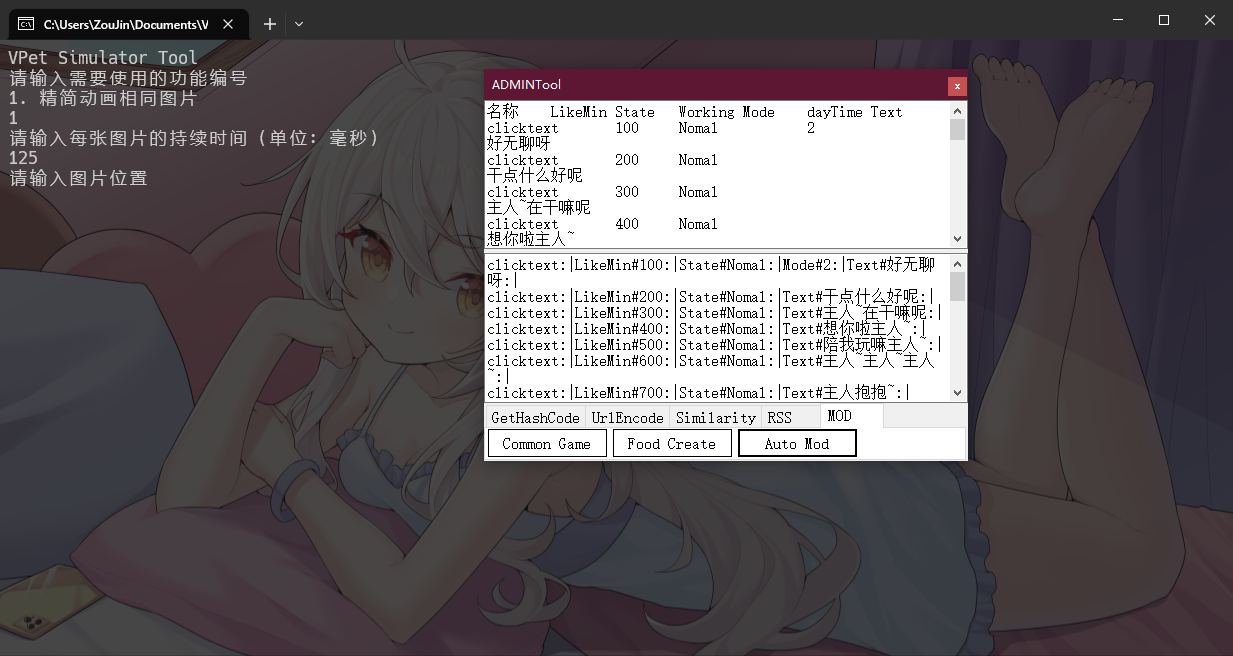Viewport: 1233px width, 656px height.
Task: Click the '125' value in terminal
Action: click(23, 158)
